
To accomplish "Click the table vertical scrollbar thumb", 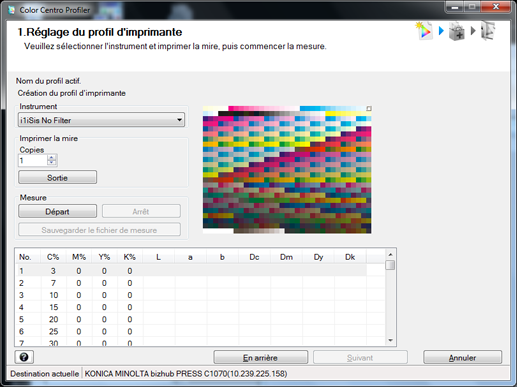I will coord(390,265).
